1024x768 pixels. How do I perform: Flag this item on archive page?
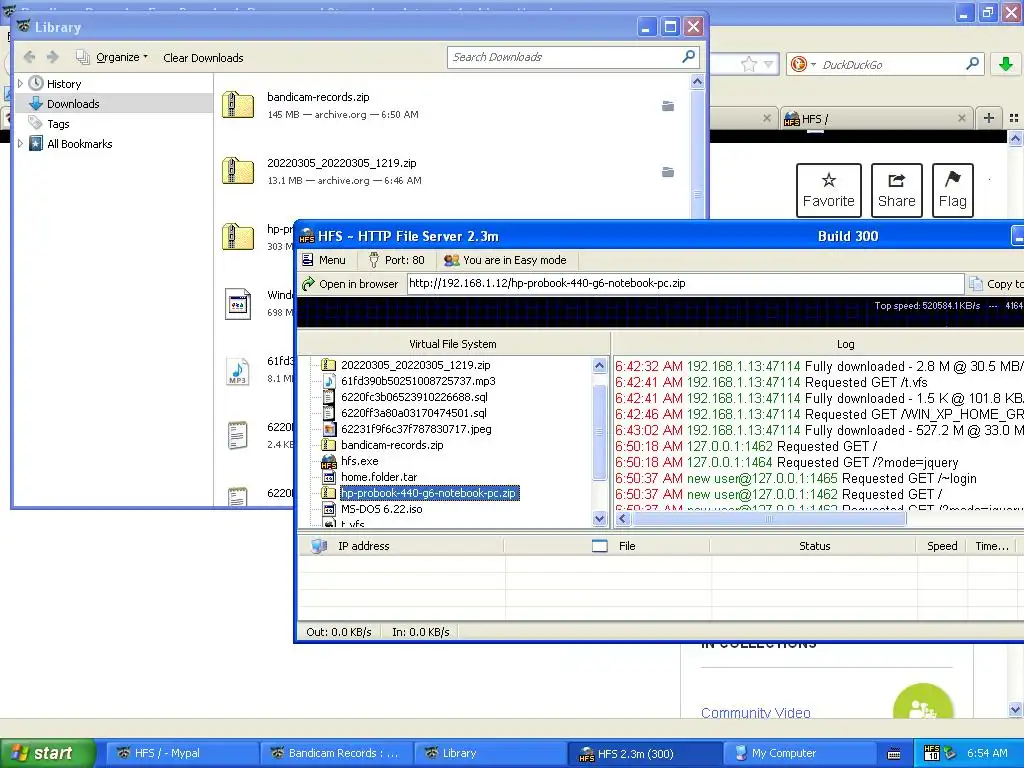(x=953, y=190)
